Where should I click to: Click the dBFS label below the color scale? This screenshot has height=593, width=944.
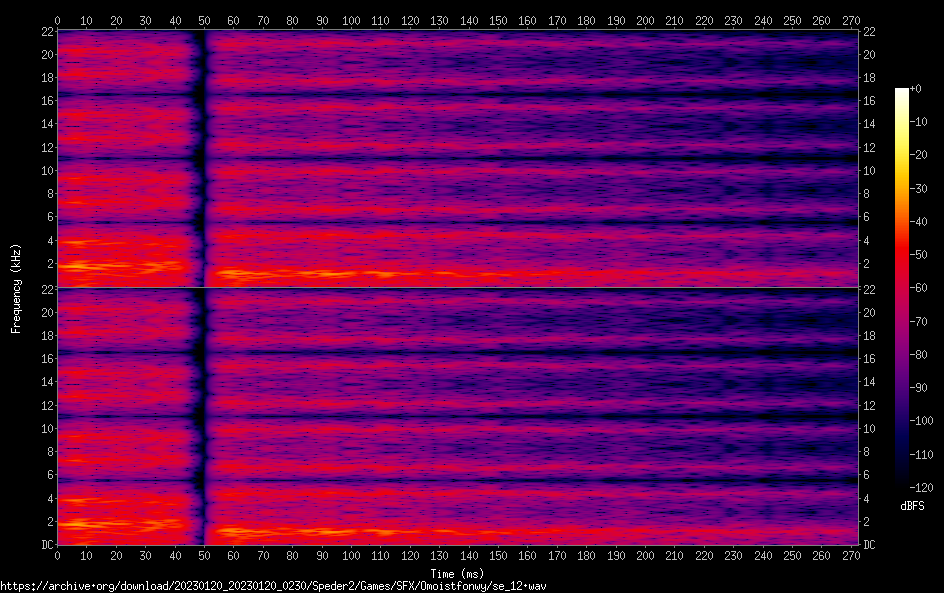click(911, 507)
